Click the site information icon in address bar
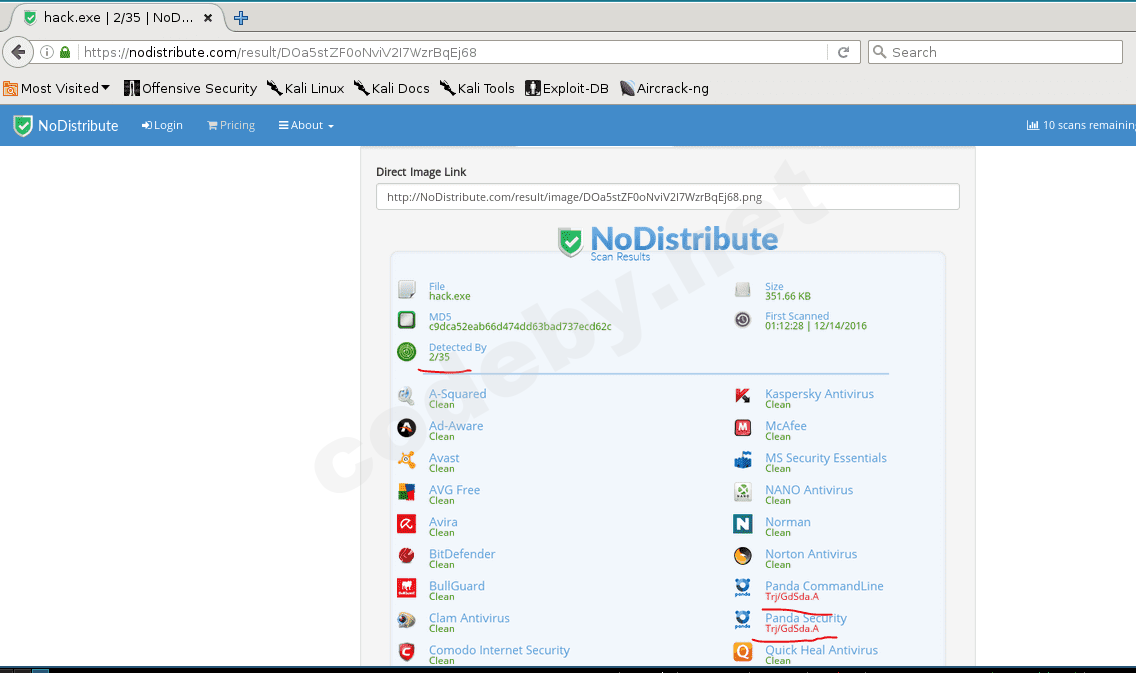This screenshot has width=1136, height=673. point(47,52)
